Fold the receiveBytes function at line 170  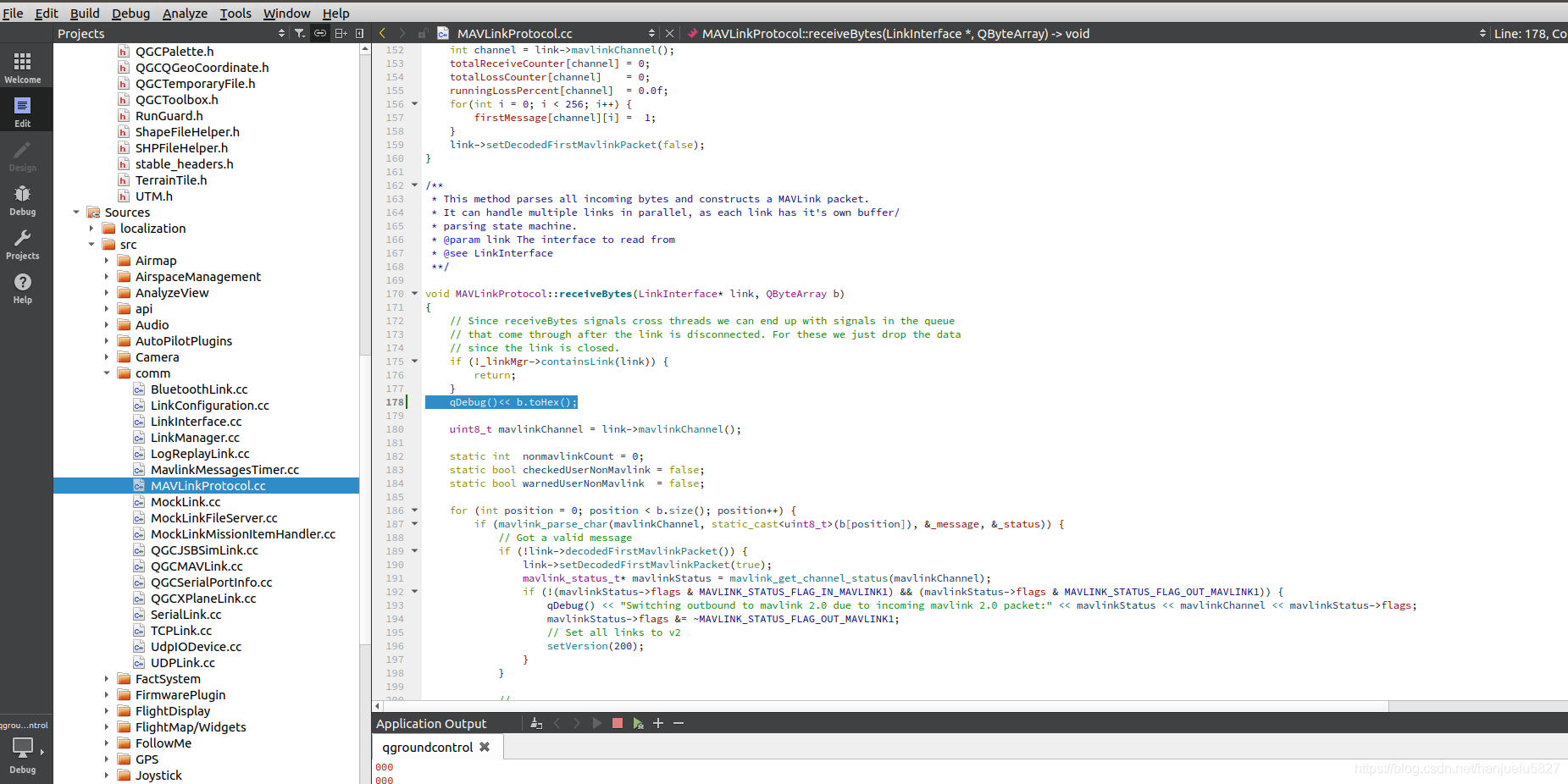(414, 294)
